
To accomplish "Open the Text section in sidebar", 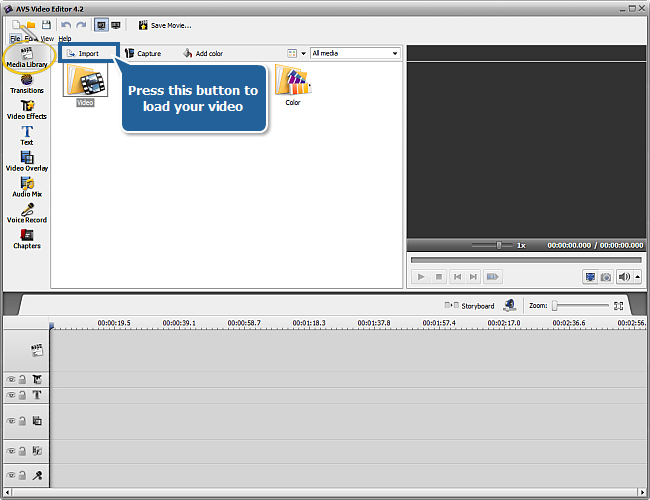I will (x=27, y=136).
